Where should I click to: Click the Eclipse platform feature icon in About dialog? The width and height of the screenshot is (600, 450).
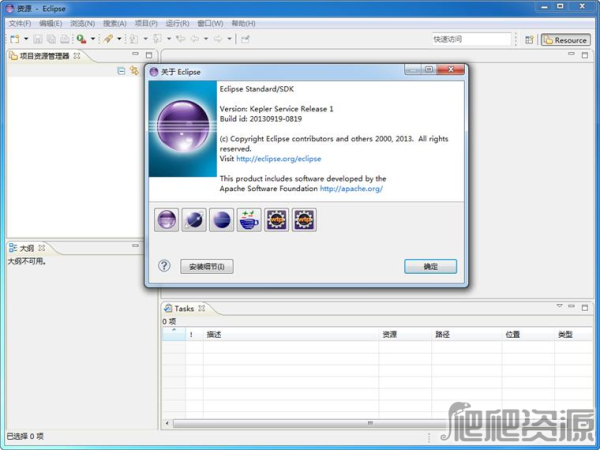(x=167, y=220)
